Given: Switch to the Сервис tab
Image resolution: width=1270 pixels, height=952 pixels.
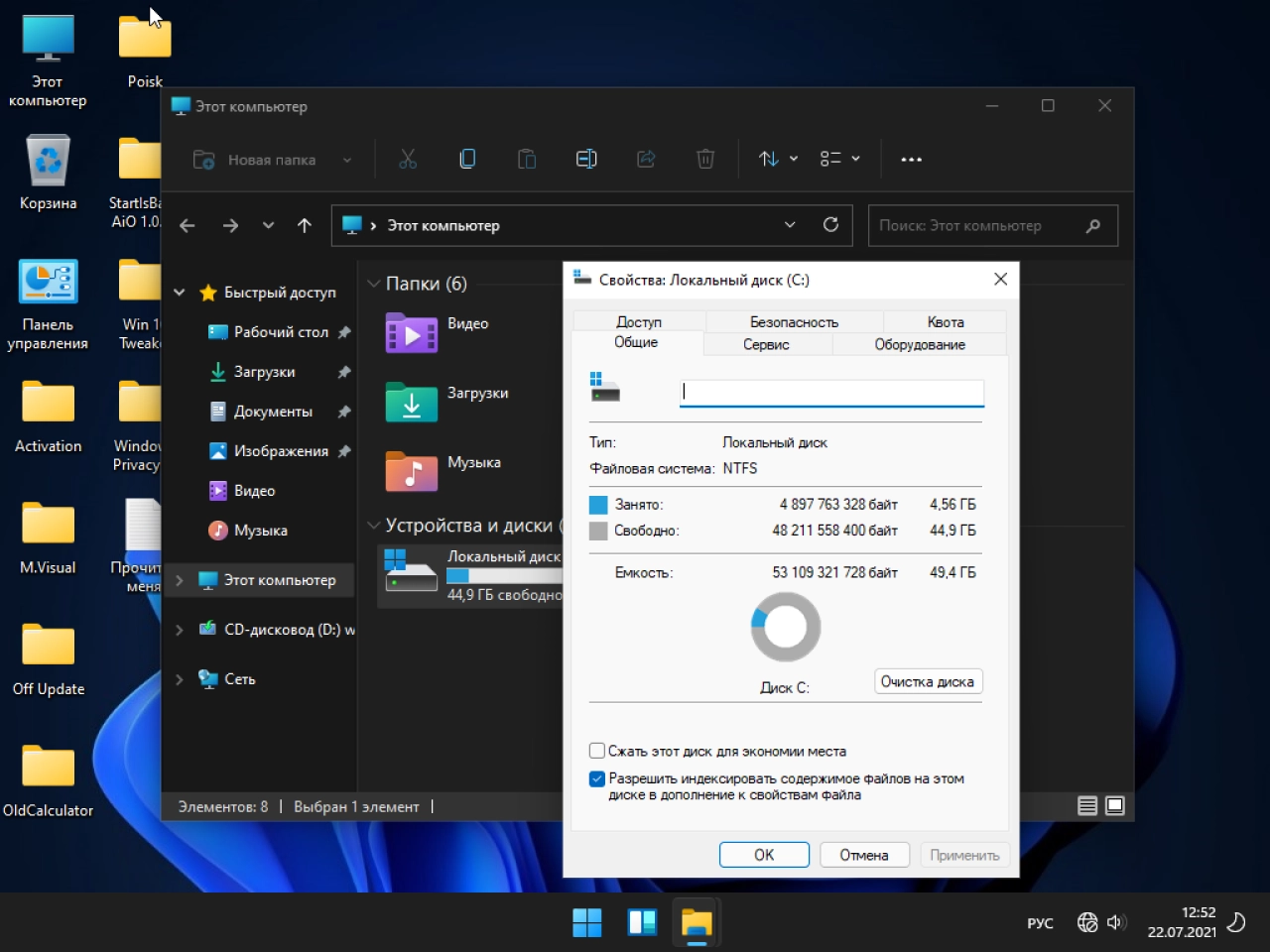Looking at the screenshot, I should coord(767,344).
